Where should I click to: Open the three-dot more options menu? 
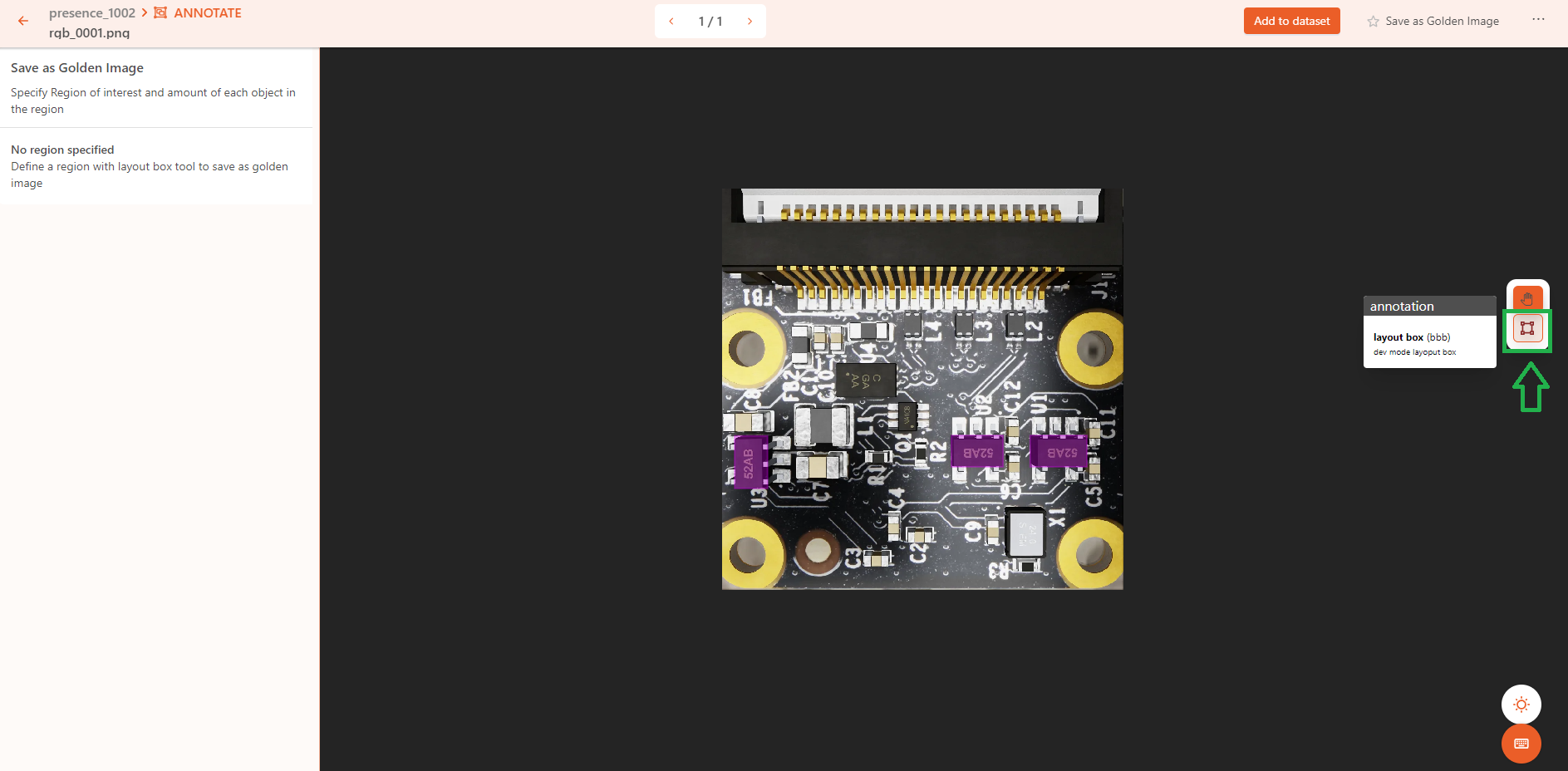click(1538, 20)
